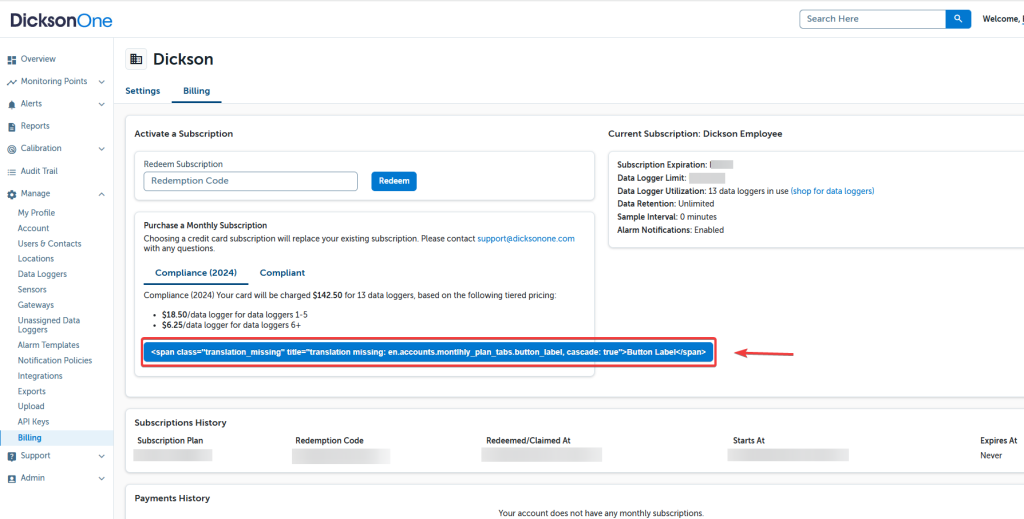Click the magnifying glass search button
Viewport: 1024px width, 519px height.
tap(958, 19)
